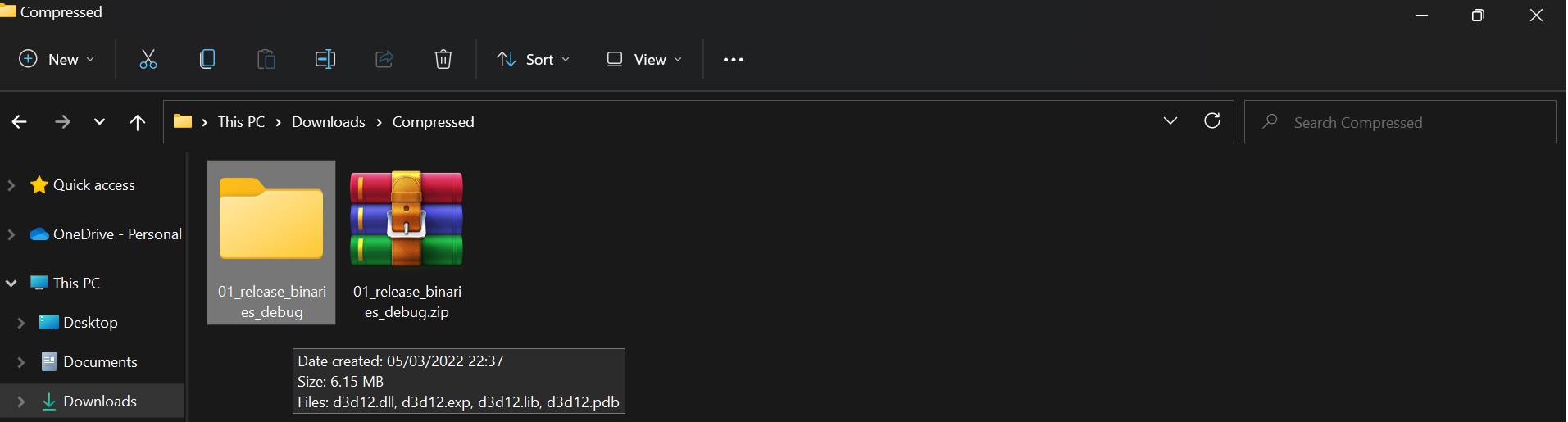Expand the Desktop folder chevron
The height and width of the screenshot is (422, 1568).
(21, 323)
